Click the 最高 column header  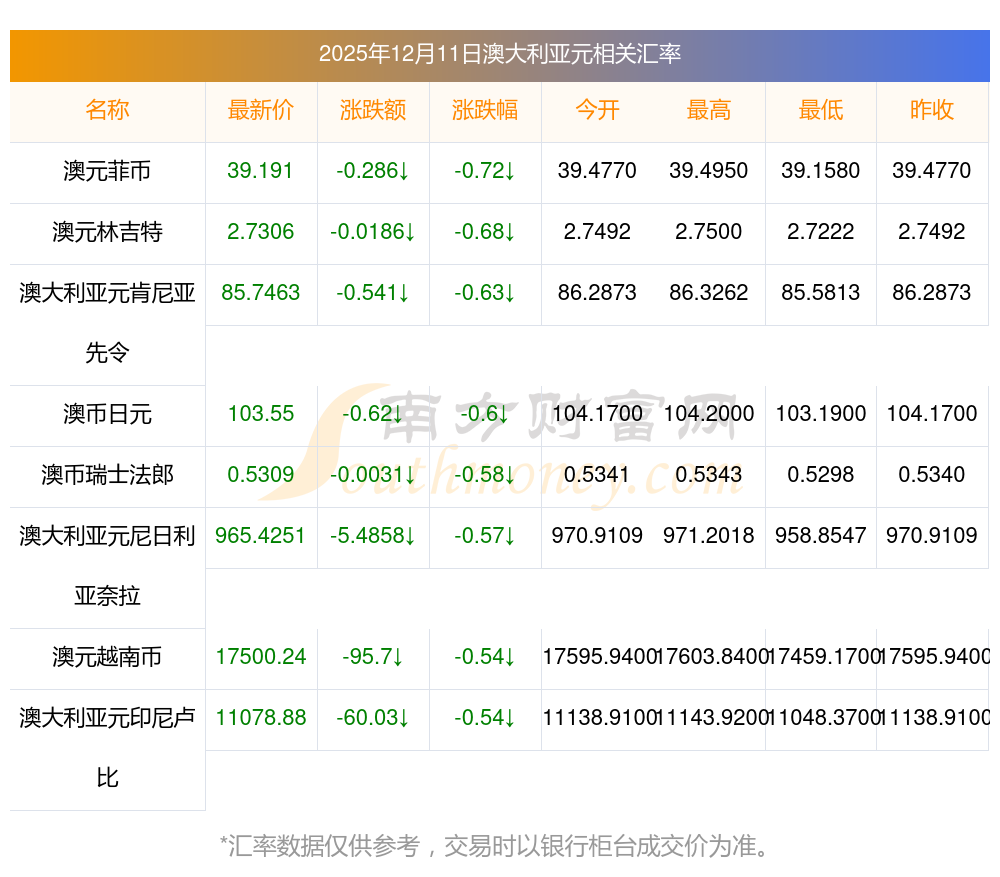pyautogui.click(x=709, y=110)
